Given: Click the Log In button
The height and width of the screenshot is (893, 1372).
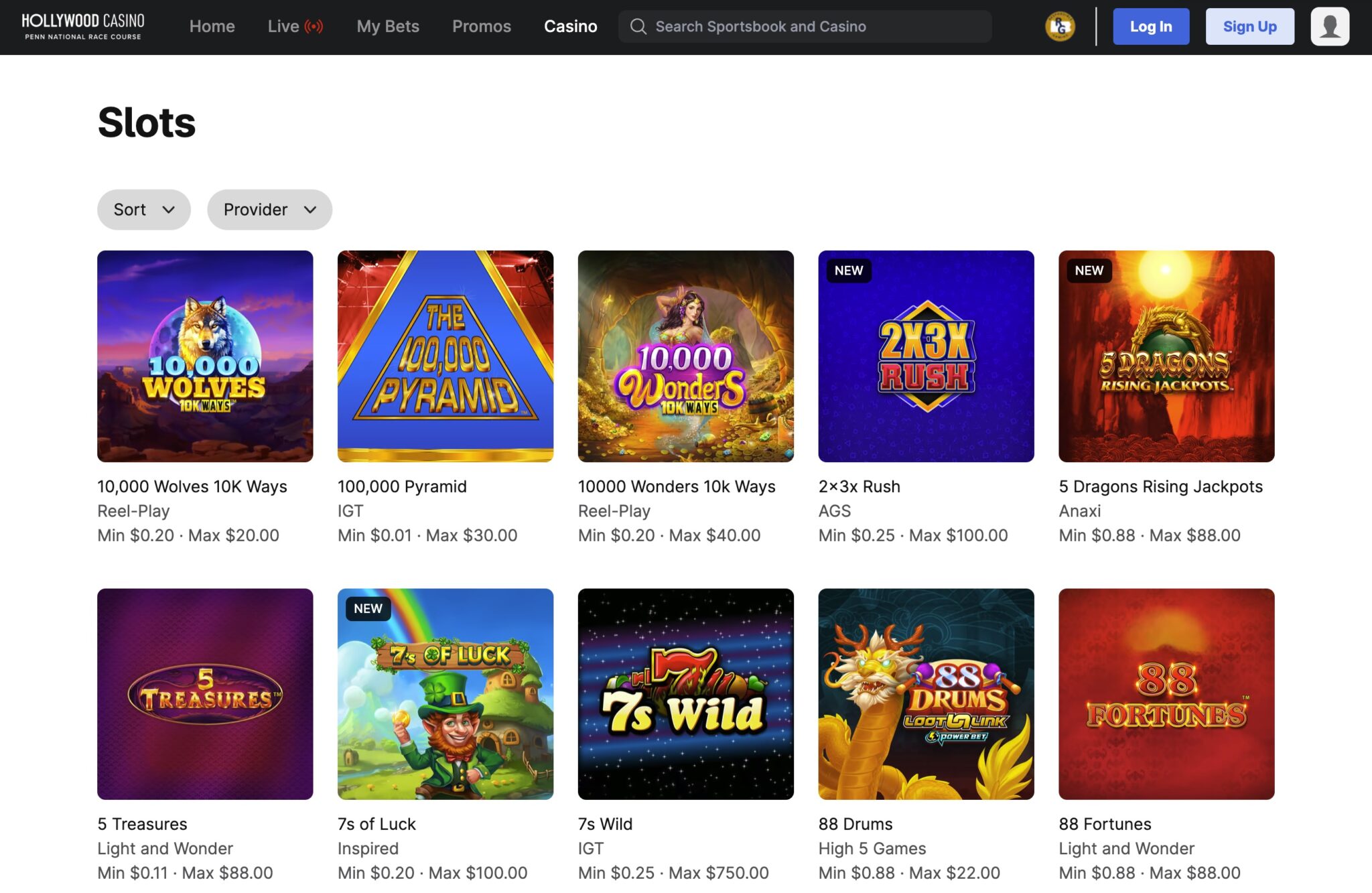Looking at the screenshot, I should pos(1151,26).
